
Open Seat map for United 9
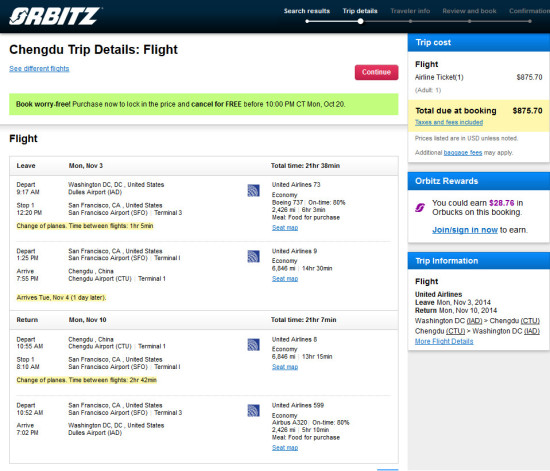pos(285,279)
